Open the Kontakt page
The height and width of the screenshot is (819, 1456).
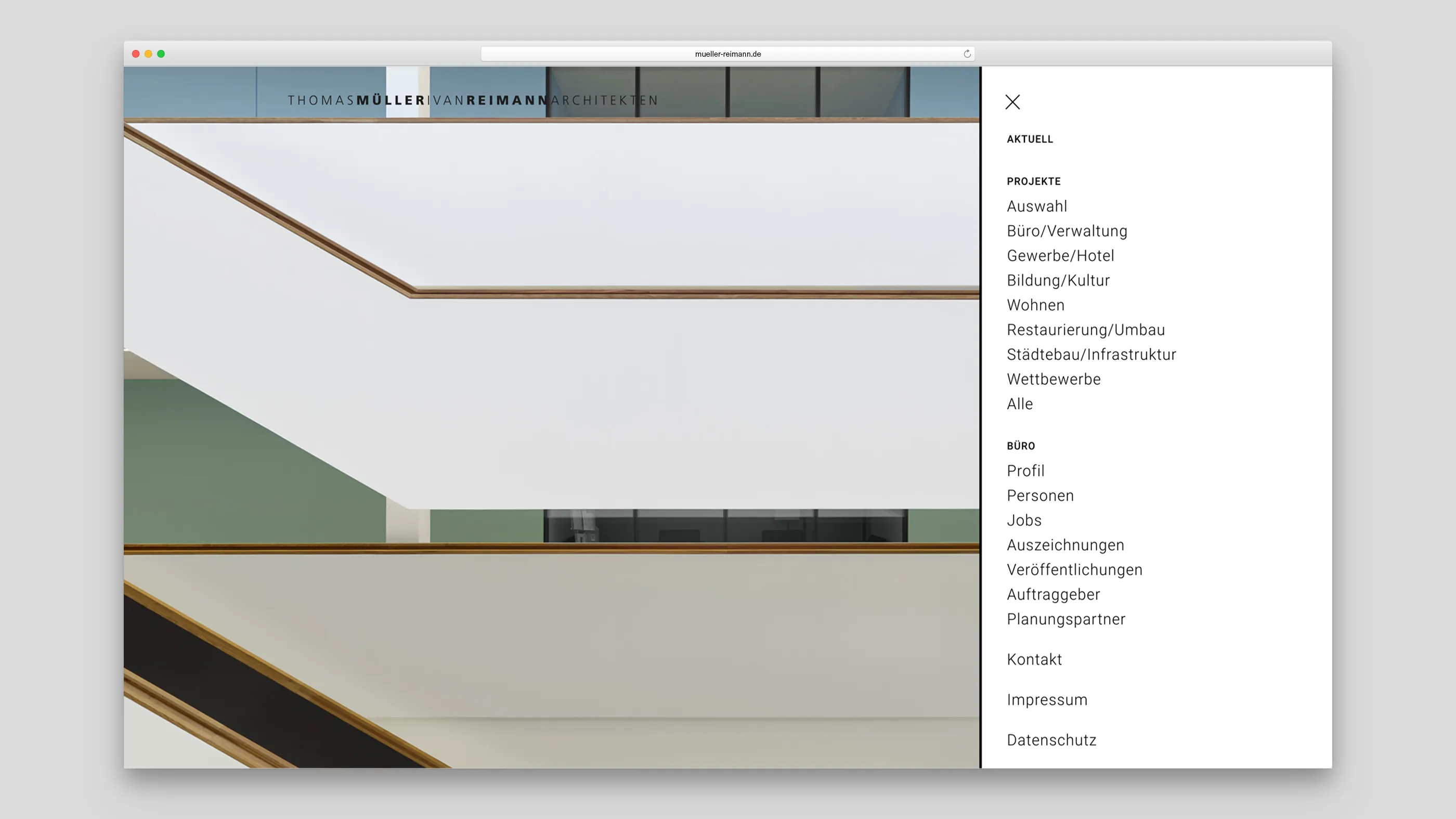pyautogui.click(x=1034, y=659)
